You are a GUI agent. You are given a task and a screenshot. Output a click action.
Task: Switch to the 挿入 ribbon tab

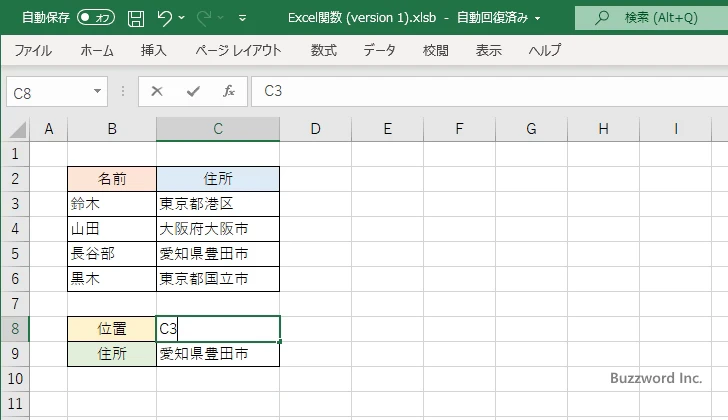(x=154, y=50)
